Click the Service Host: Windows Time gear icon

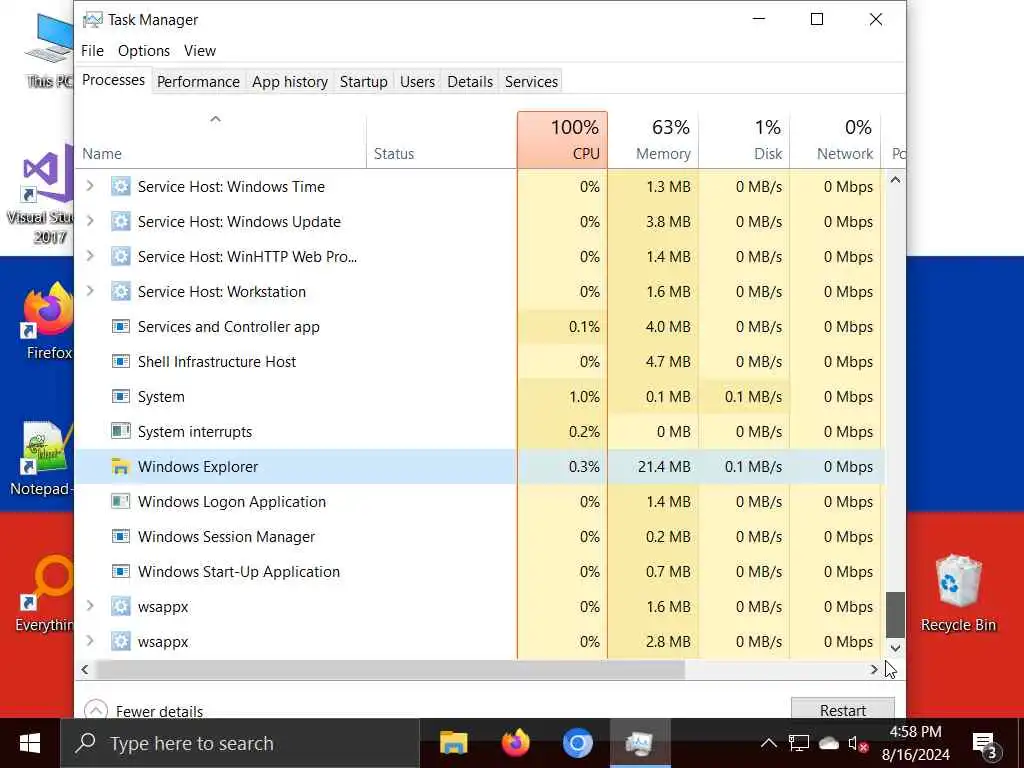click(x=121, y=187)
